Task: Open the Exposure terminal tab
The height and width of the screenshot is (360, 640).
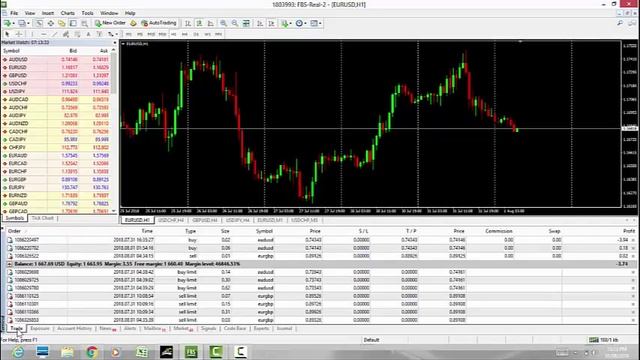Action: 40,329
